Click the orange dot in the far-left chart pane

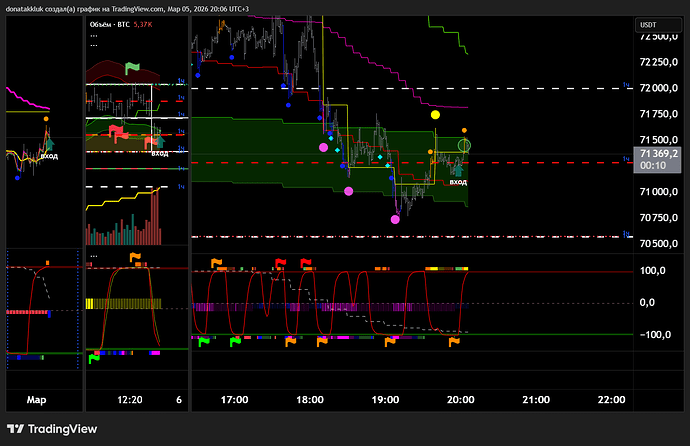46,118
